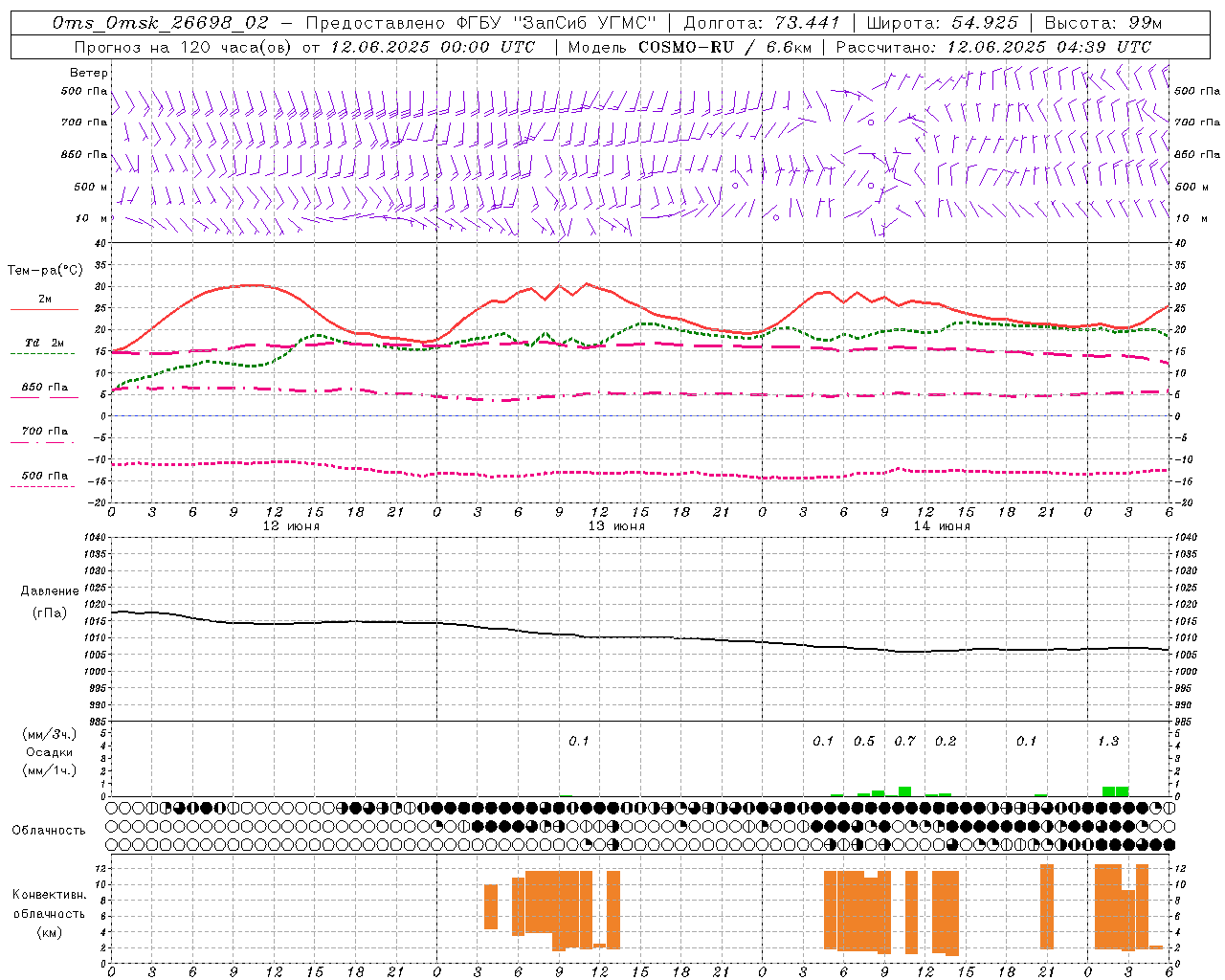This screenshot has width=1225, height=980.
Task: Click 'Конвективн.' convective cloud label
Action: tap(50, 895)
